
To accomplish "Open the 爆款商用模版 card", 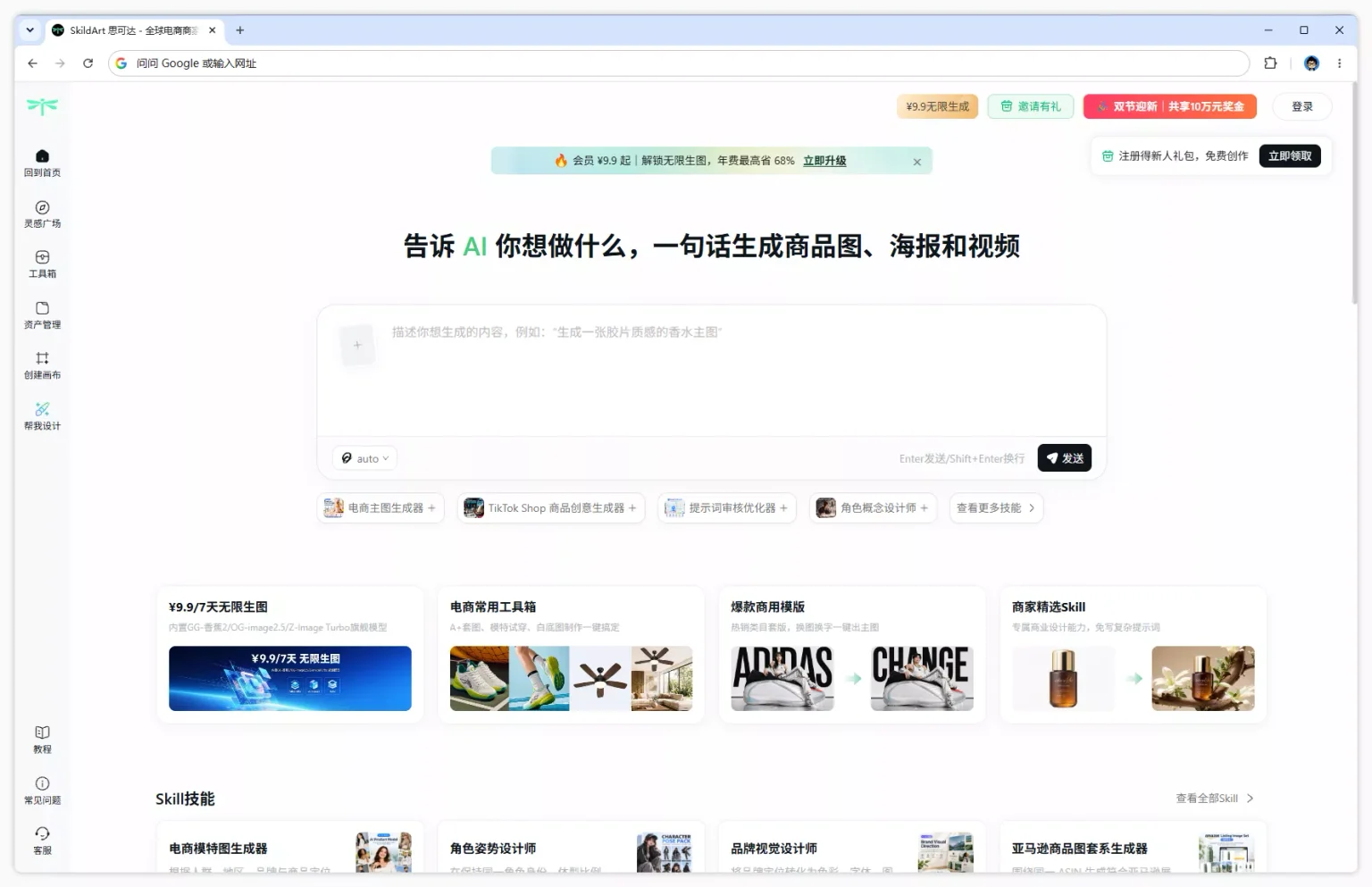I will point(852,655).
